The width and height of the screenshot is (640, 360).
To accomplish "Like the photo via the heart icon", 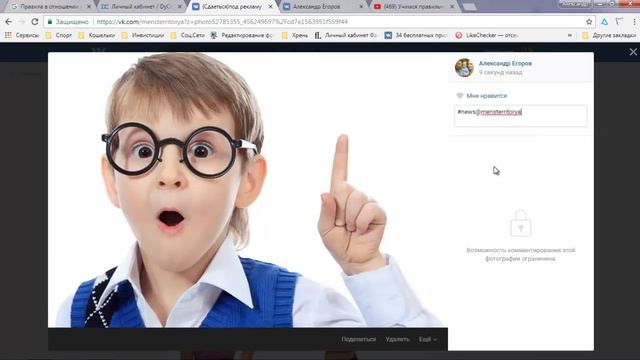I will (x=460, y=96).
